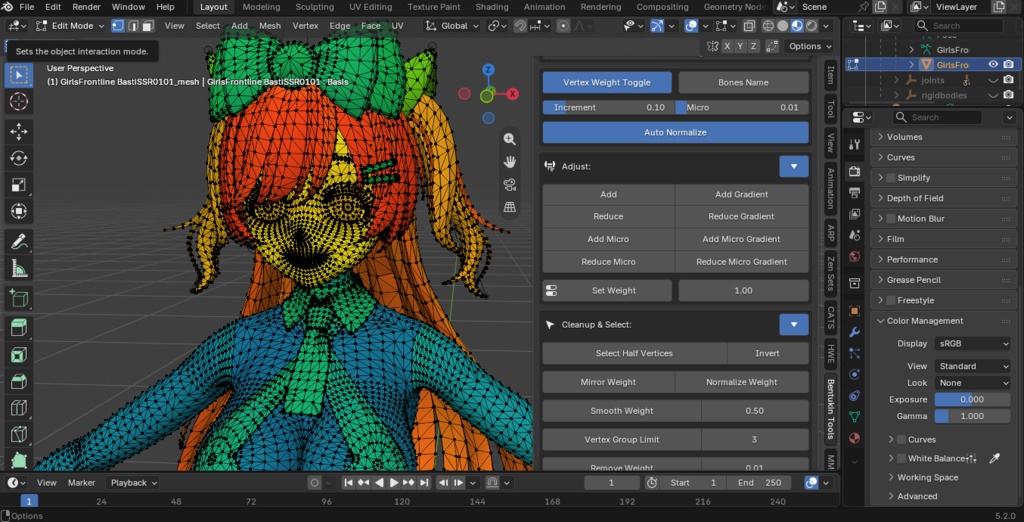Toggle the Motion Blur checkbox
Viewport: 1024px width, 522px height.
(x=890, y=219)
